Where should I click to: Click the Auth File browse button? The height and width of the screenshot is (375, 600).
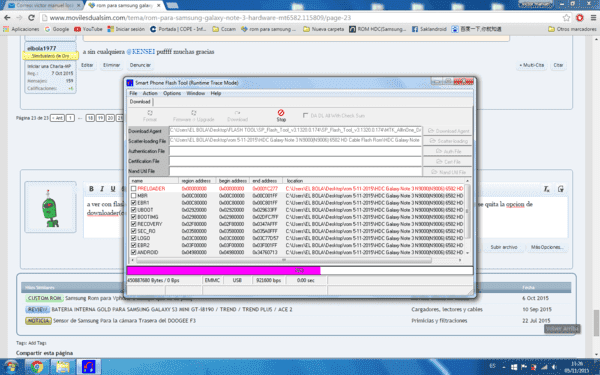[448, 151]
